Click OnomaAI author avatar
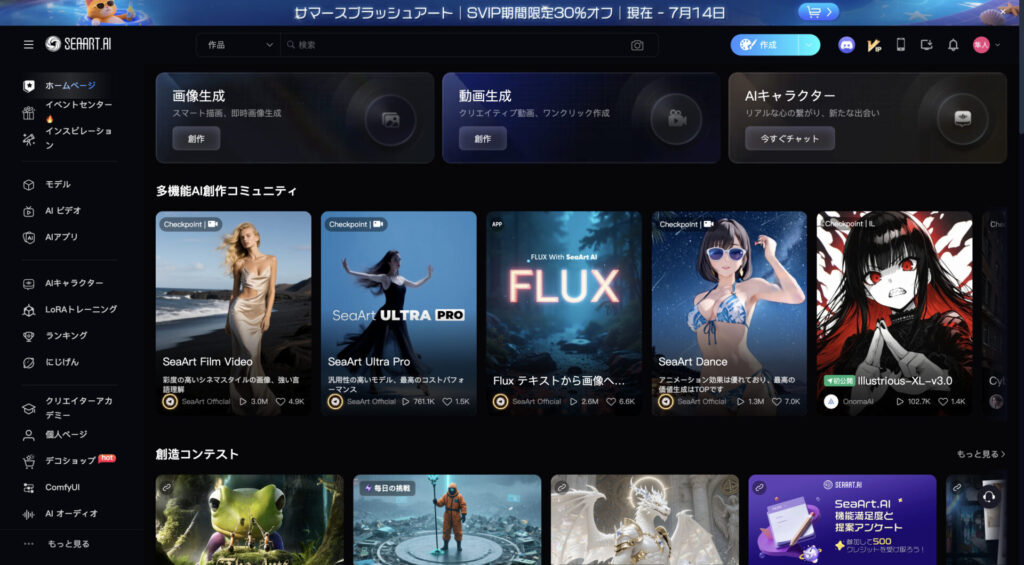 (x=831, y=401)
